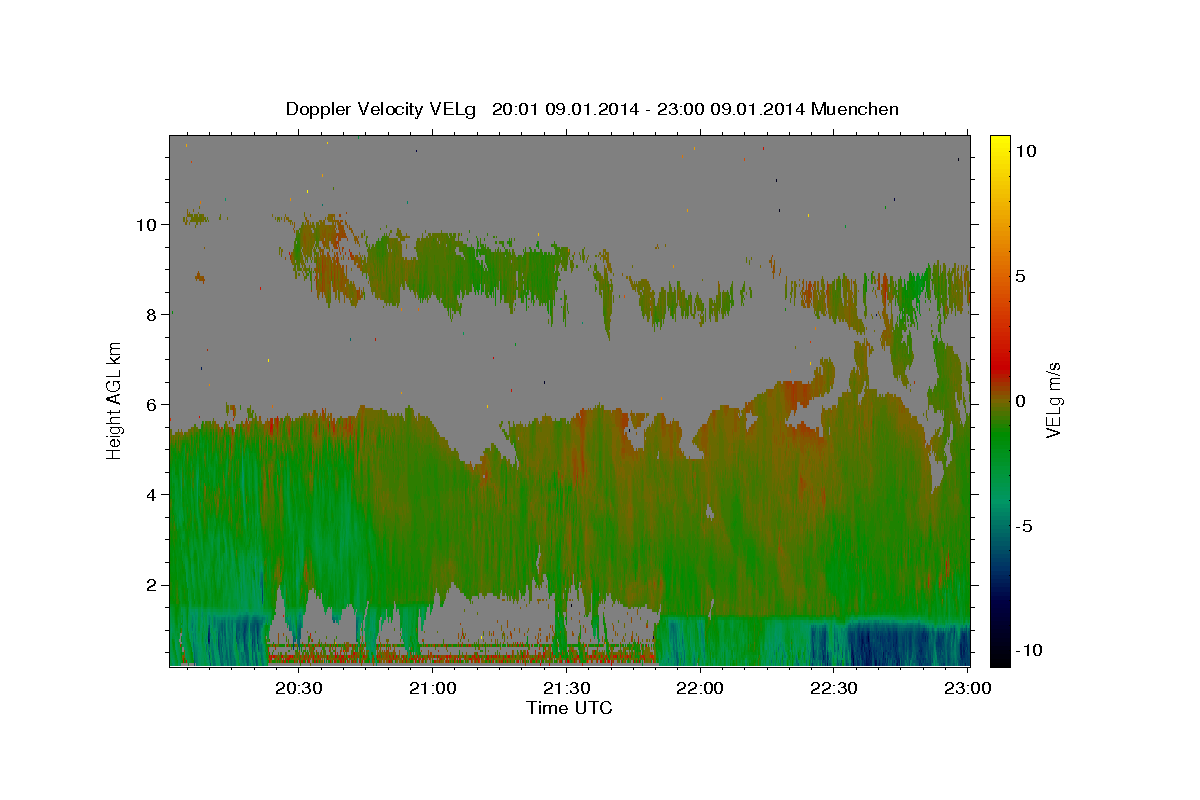Image resolution: width=1200 pixels, height=800 pixels.
Task: Click the 22:30 time tick label
Action: tap(833, 688)
